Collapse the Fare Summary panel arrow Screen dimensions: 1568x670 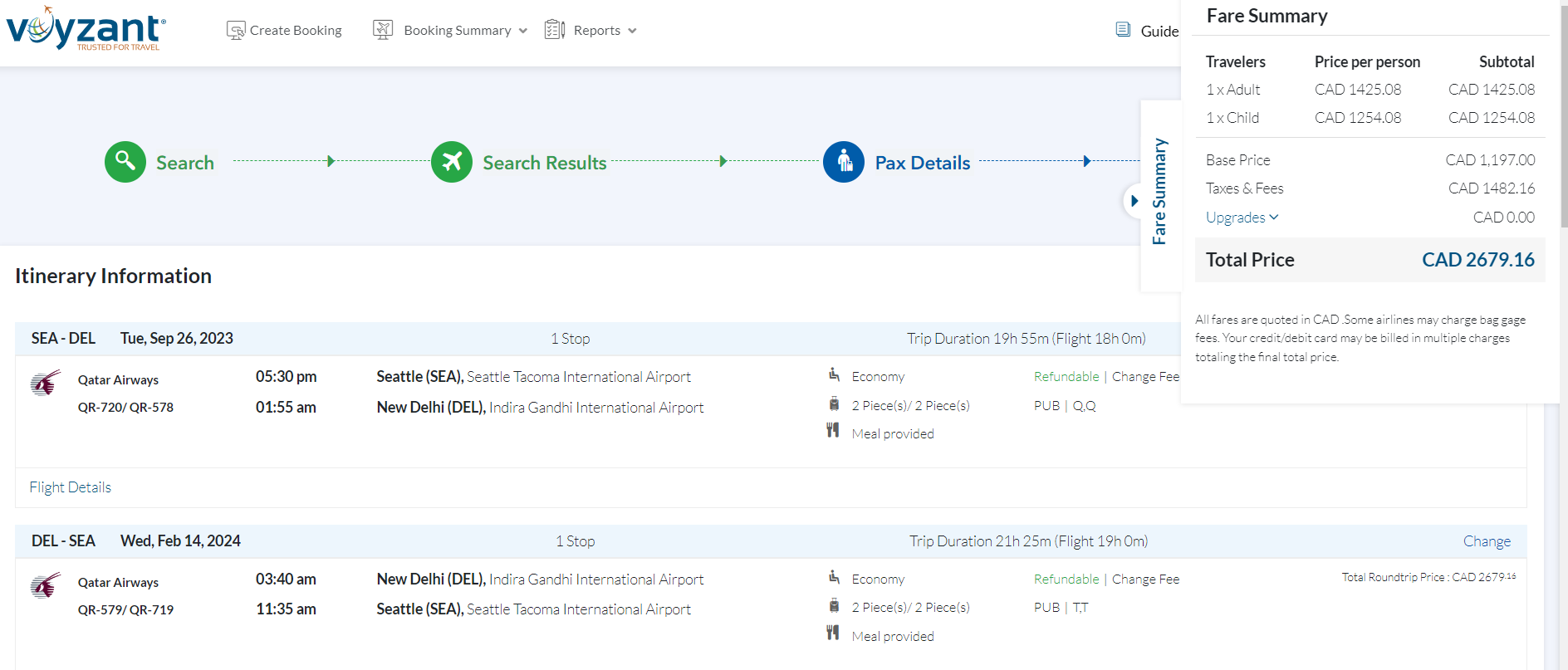click(1134, 201)
